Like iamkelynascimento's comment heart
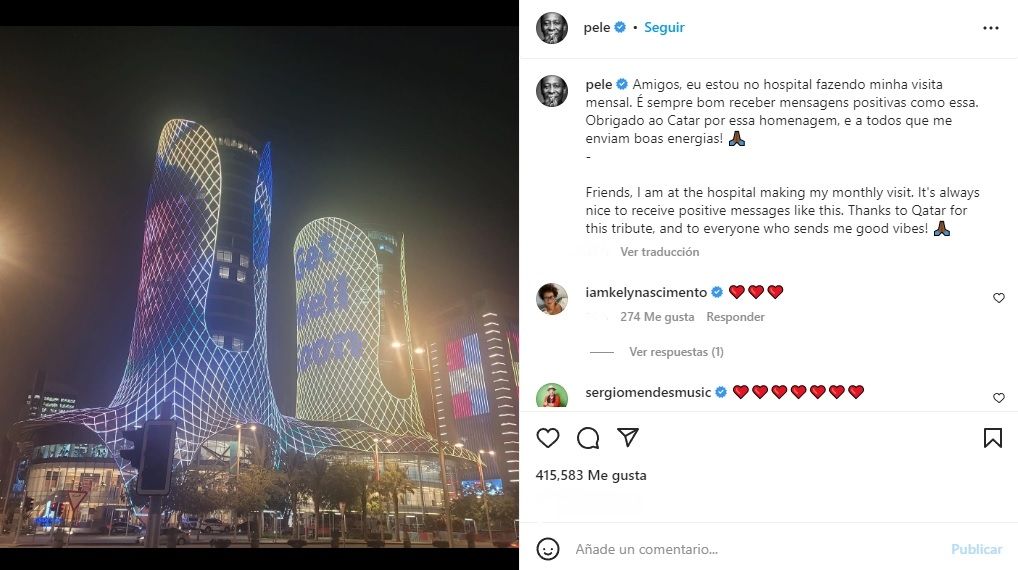The width and height of the screenshot is (1018, 570). pyautogui.click(x=999, y=298)
